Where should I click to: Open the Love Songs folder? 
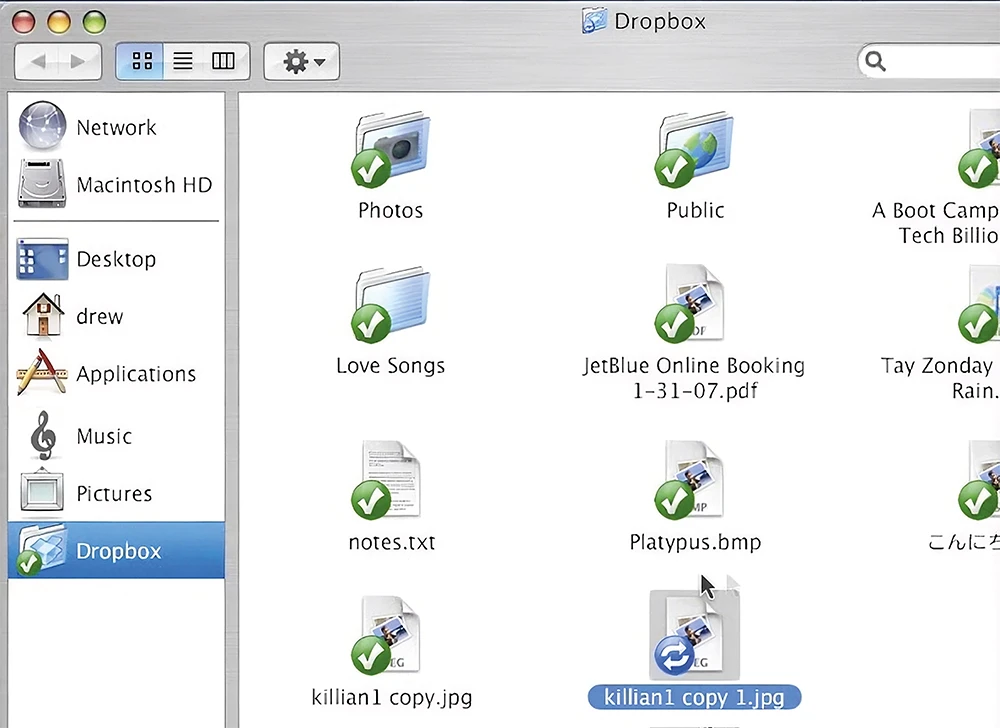(391, 305)
